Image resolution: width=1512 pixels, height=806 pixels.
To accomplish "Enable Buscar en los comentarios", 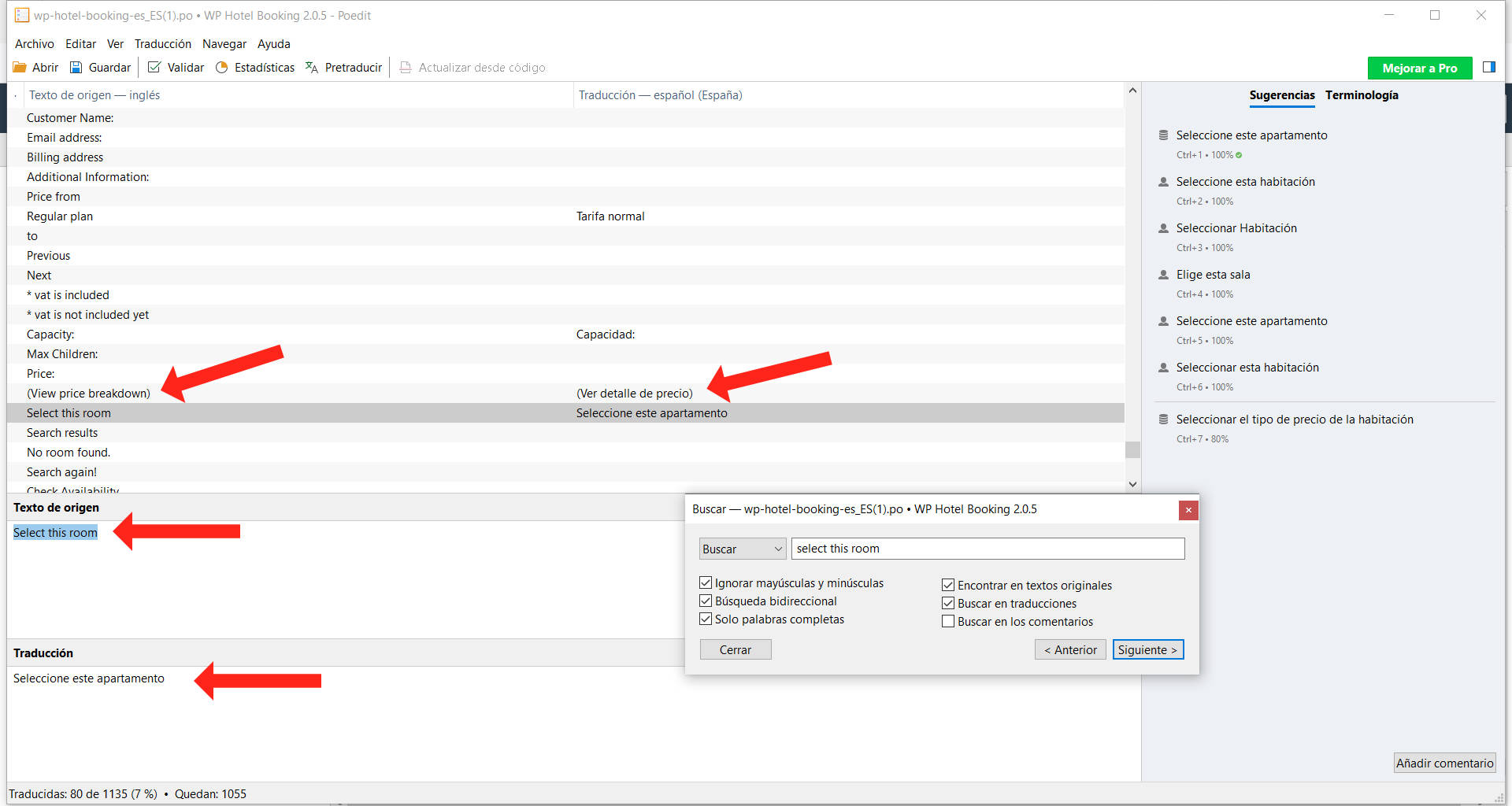I will (948, 621).
